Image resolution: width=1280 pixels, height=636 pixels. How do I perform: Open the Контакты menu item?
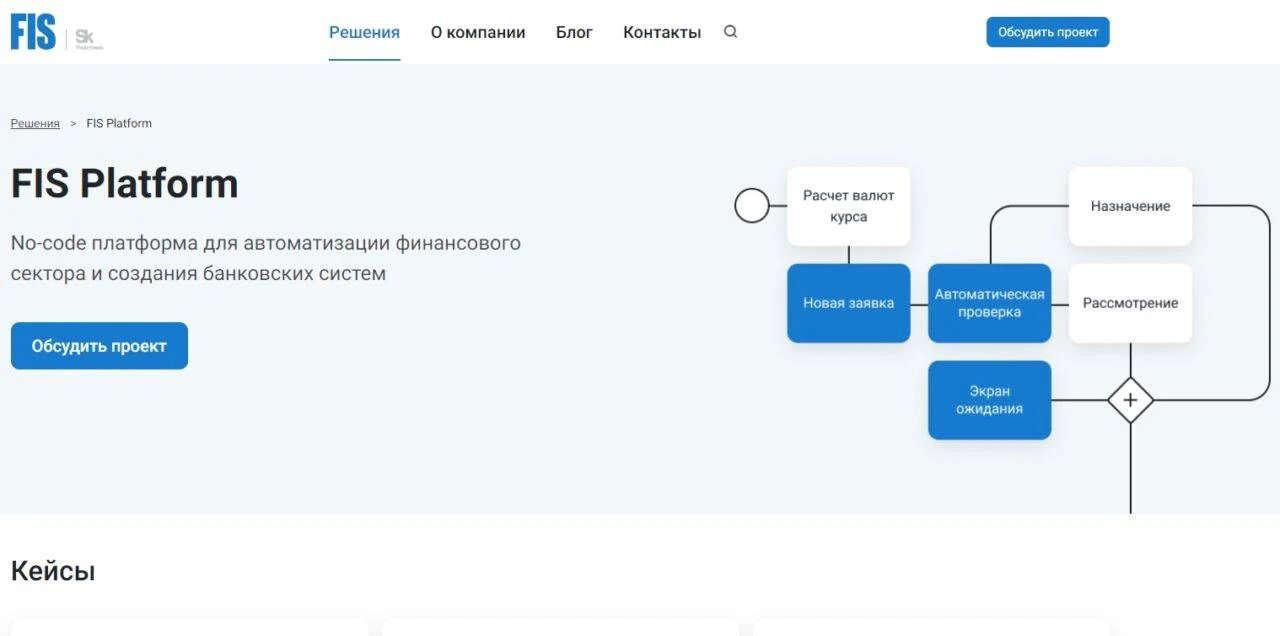click(662, 32)
